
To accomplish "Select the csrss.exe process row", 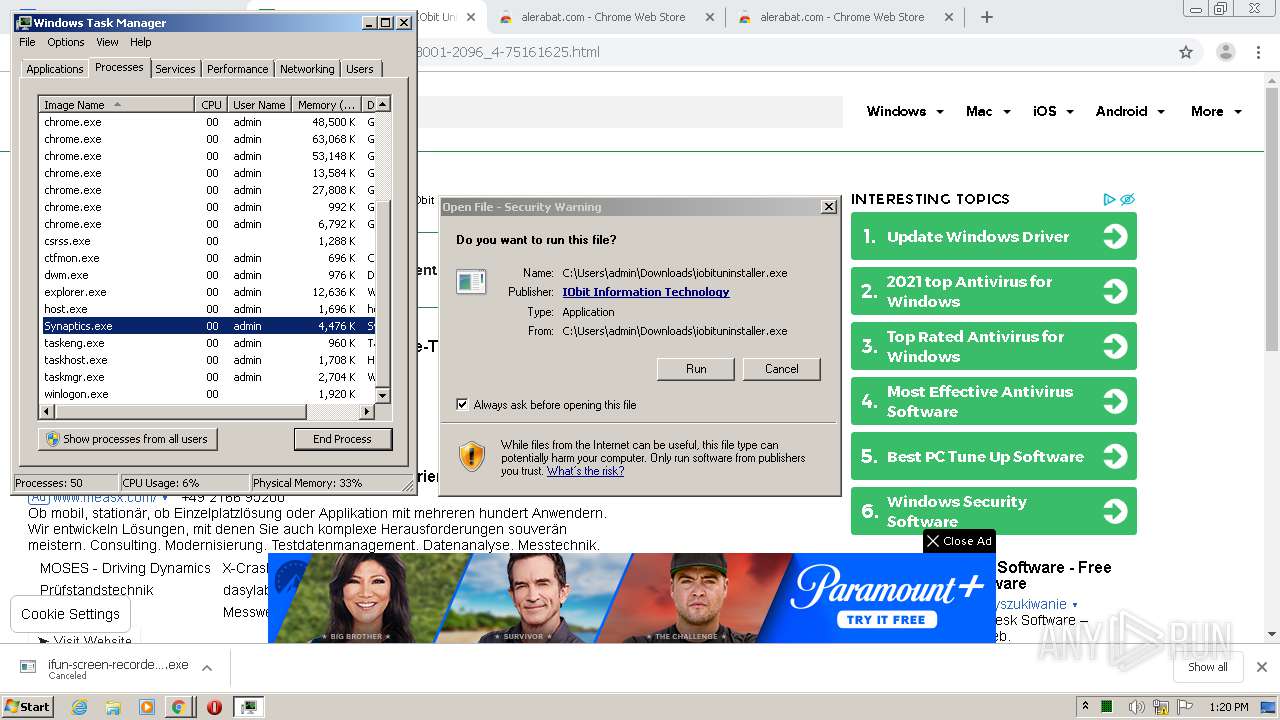I will click(x=208, y=241).
